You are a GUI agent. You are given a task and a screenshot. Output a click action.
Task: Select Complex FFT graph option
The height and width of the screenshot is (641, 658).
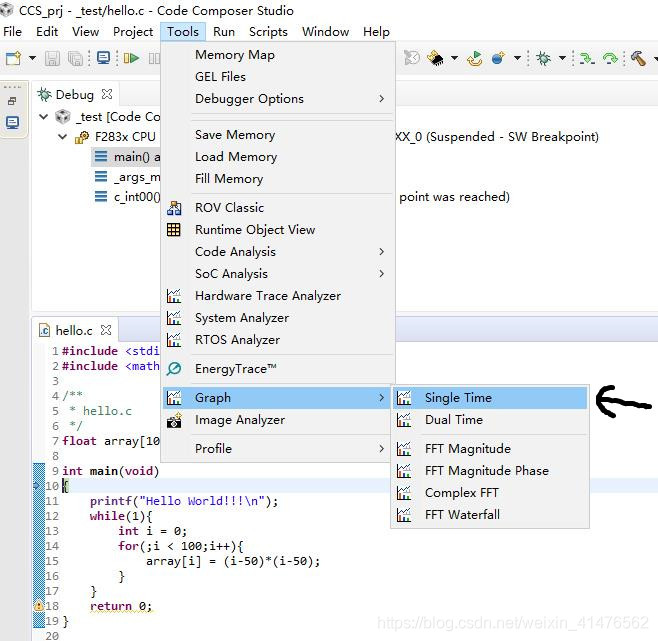pos(490,493)
